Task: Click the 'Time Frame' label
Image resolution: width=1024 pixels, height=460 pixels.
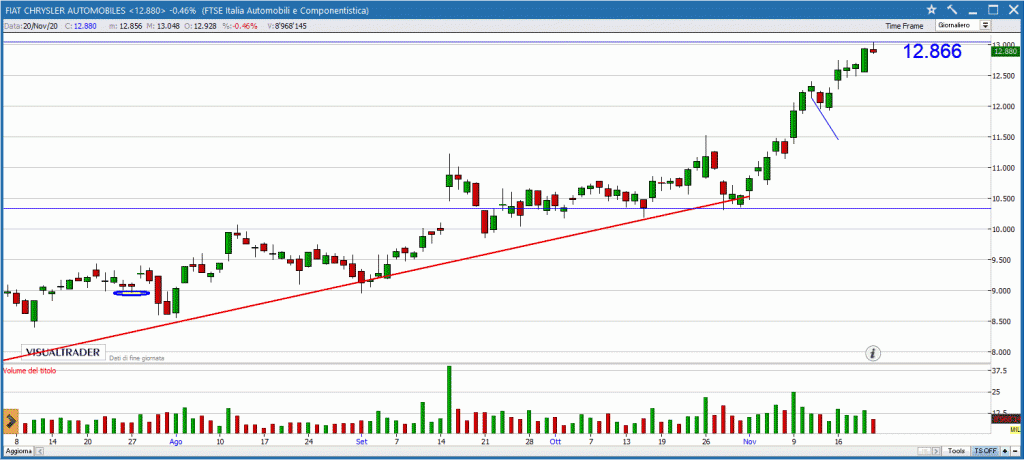Action: pyautogui.click(x=904, y=26)
